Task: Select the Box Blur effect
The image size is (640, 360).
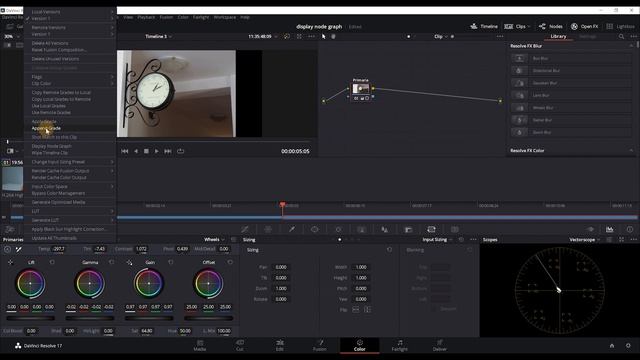Action: pos(571,58)
